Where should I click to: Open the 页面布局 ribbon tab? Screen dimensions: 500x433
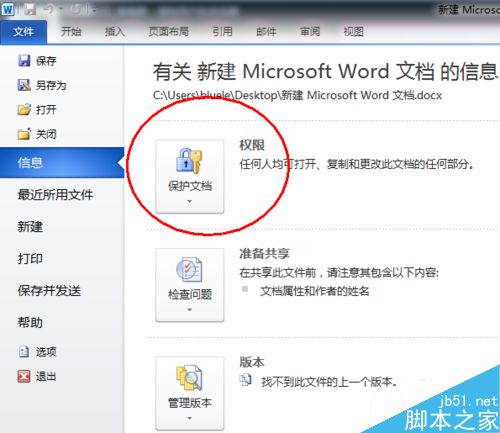pyautogui.click(x=169, y=32)
